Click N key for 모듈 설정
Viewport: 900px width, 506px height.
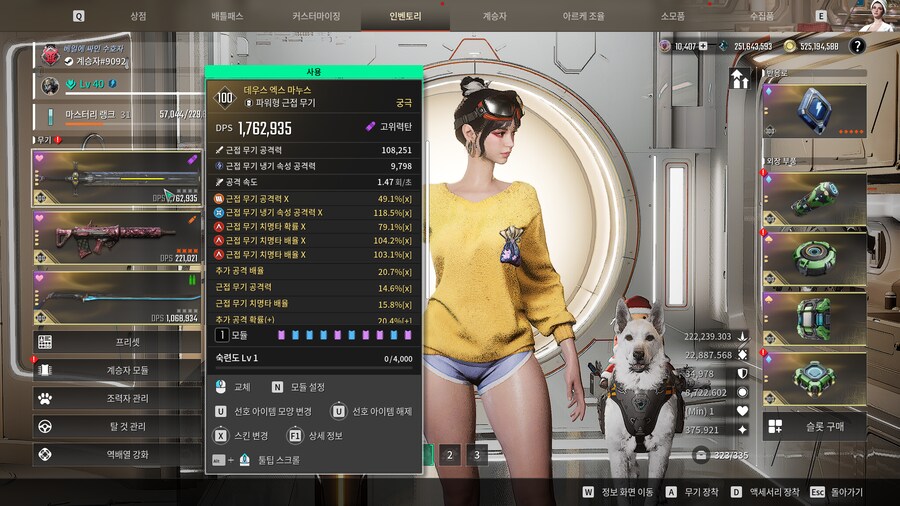click(x=277, y=387)
